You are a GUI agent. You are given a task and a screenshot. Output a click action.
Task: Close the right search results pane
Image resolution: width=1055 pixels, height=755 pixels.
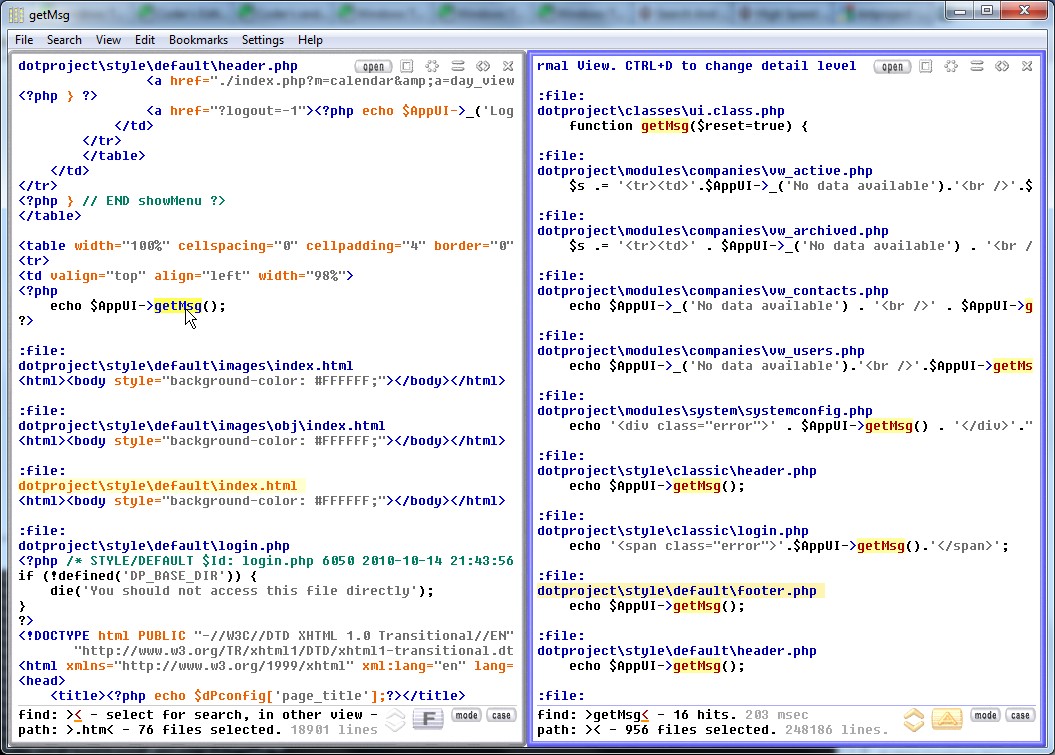coord(1027,67)
